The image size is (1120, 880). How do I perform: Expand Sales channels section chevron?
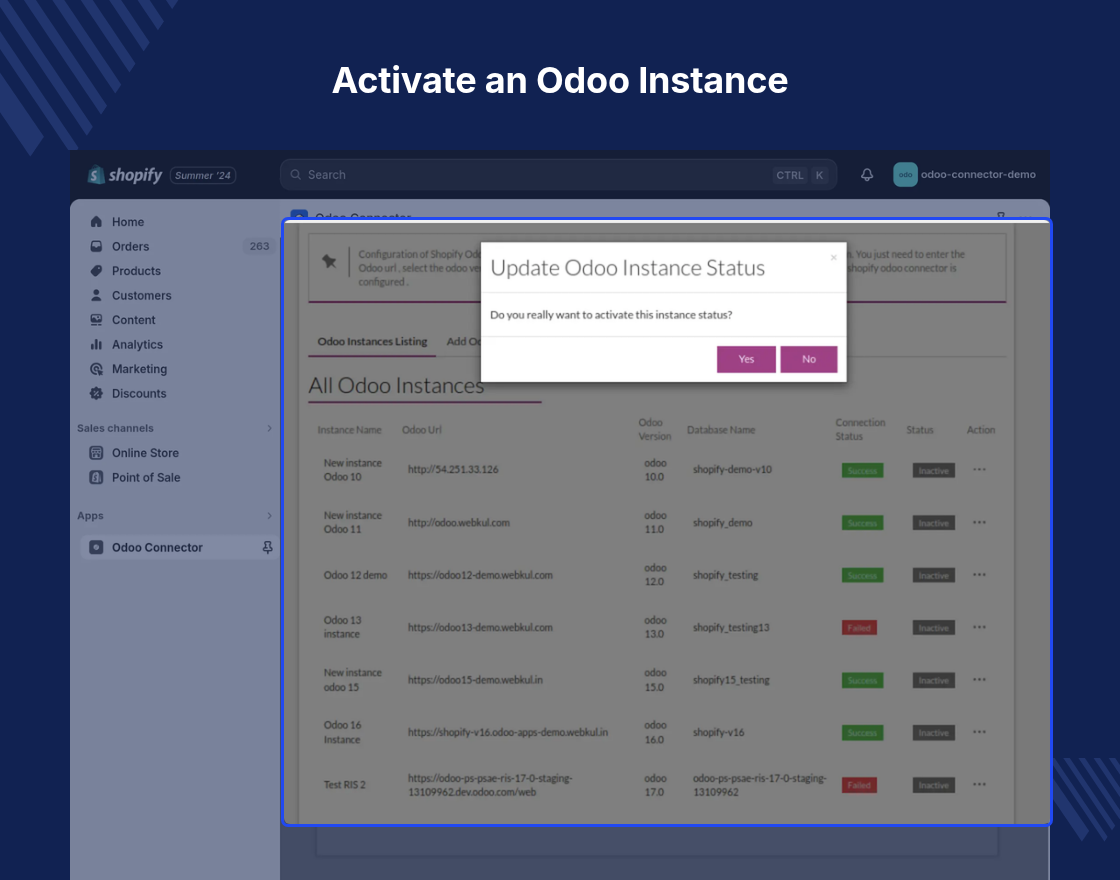point(269,429)
